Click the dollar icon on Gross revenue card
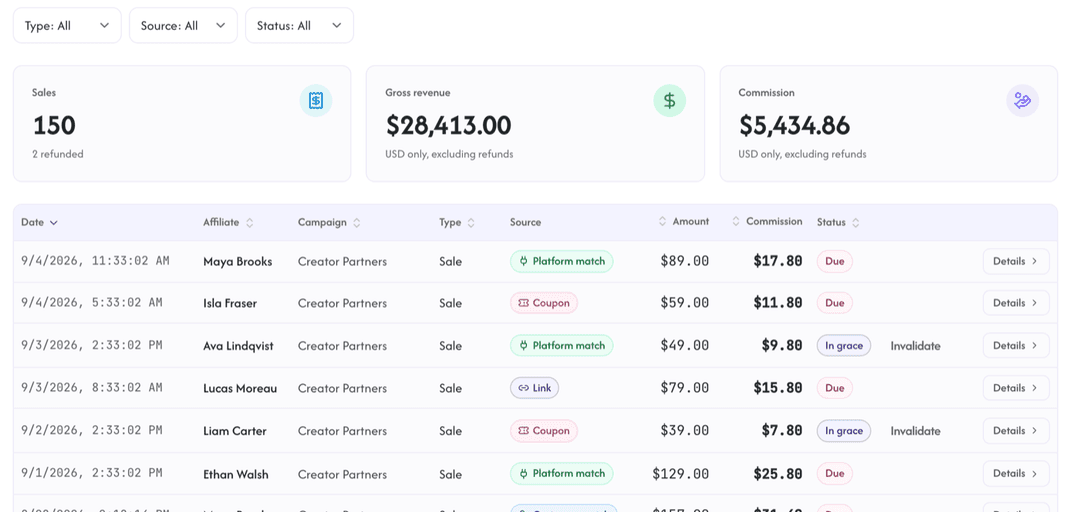The width and height of the screenshot is (1080, 512). (x=669, y=101)
